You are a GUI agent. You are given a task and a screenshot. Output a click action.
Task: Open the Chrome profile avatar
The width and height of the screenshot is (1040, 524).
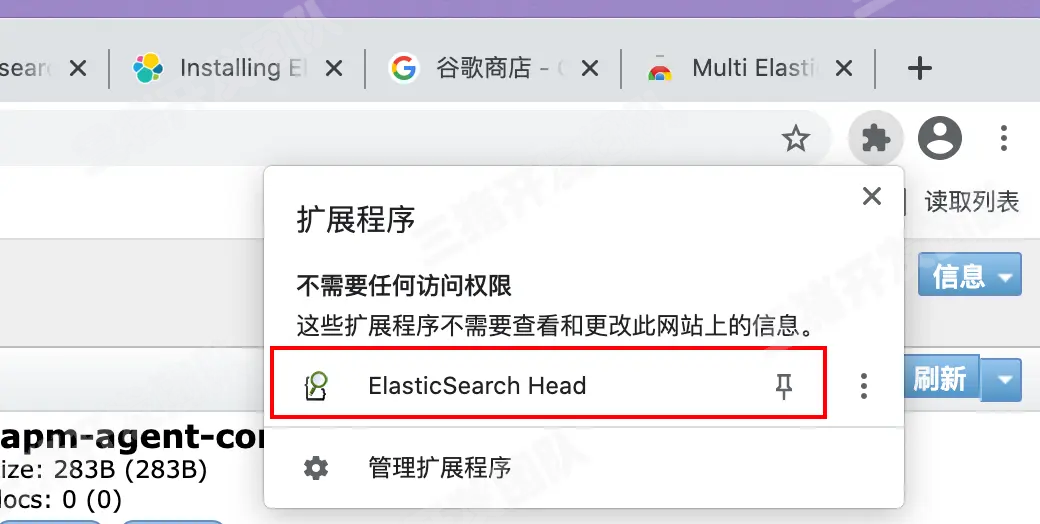[x=939, y=138]
